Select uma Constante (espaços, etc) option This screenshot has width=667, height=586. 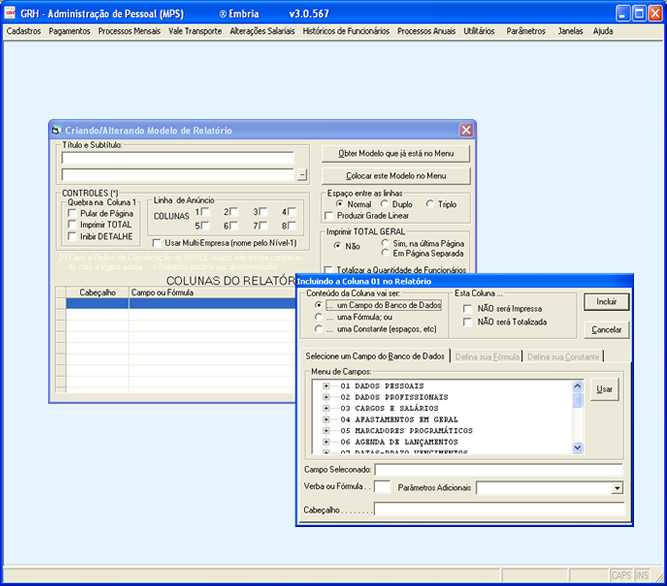[x=318, y=329]
